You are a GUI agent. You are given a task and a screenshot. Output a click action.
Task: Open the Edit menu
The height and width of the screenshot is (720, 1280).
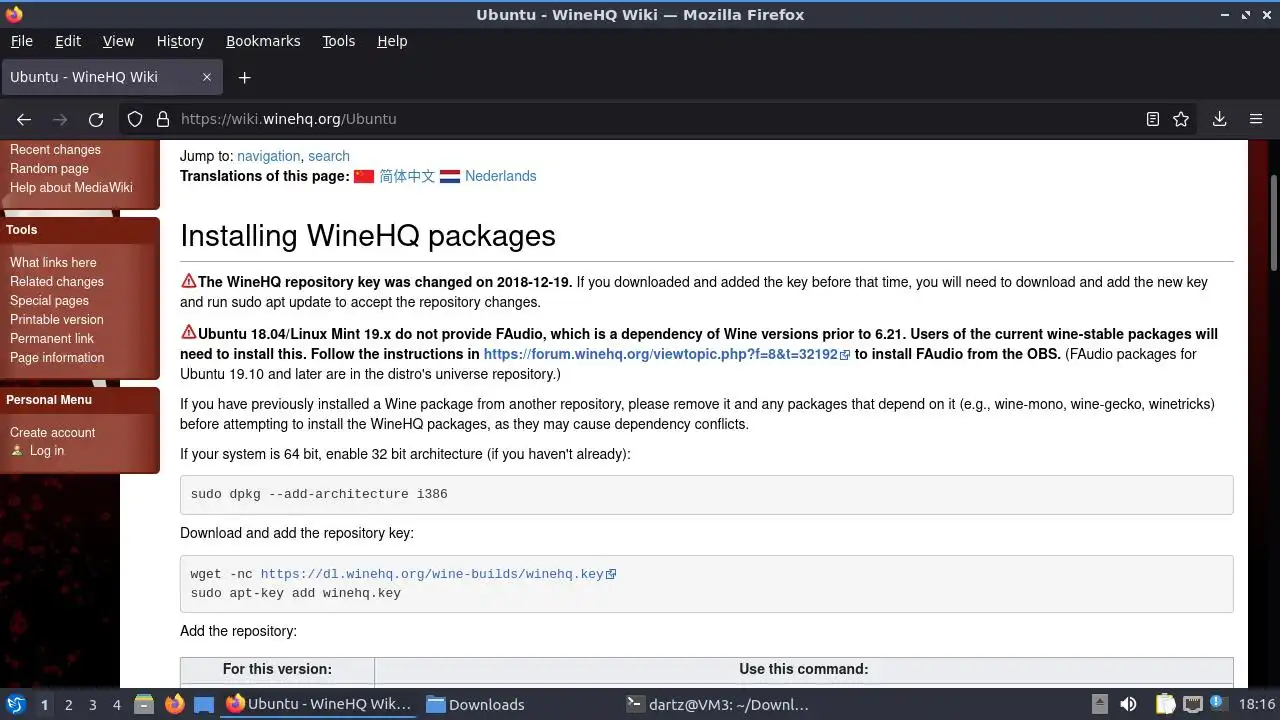pos(68,41)
